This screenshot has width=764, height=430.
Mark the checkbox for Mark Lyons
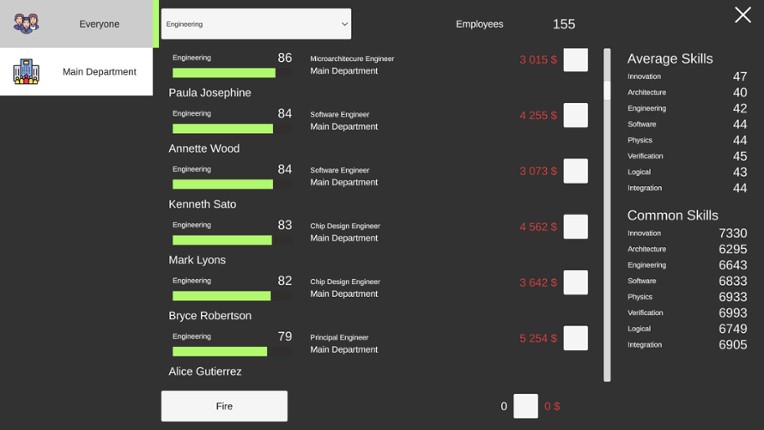(x=575, y=283)
